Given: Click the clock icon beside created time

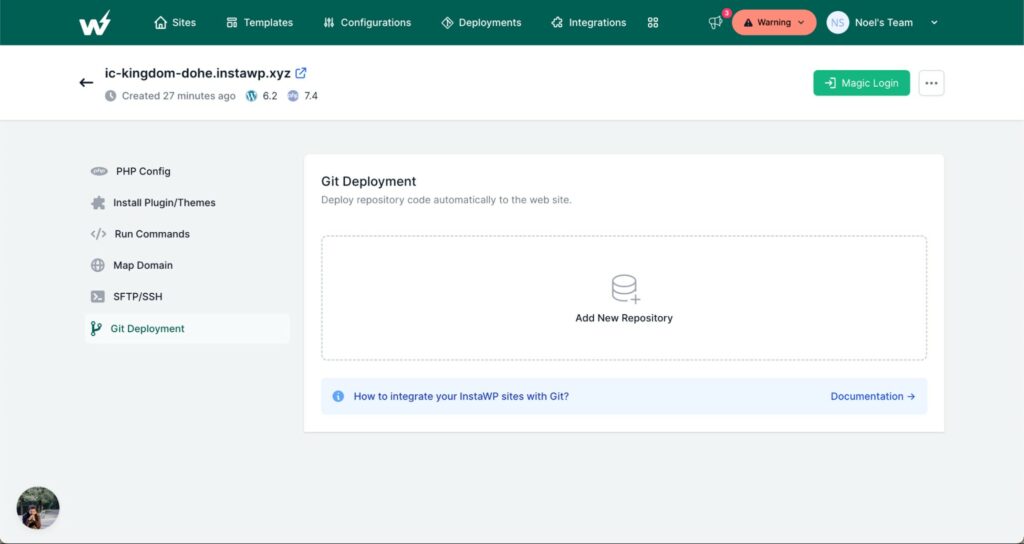Looking at the screenshot, I should pos(110,96).
